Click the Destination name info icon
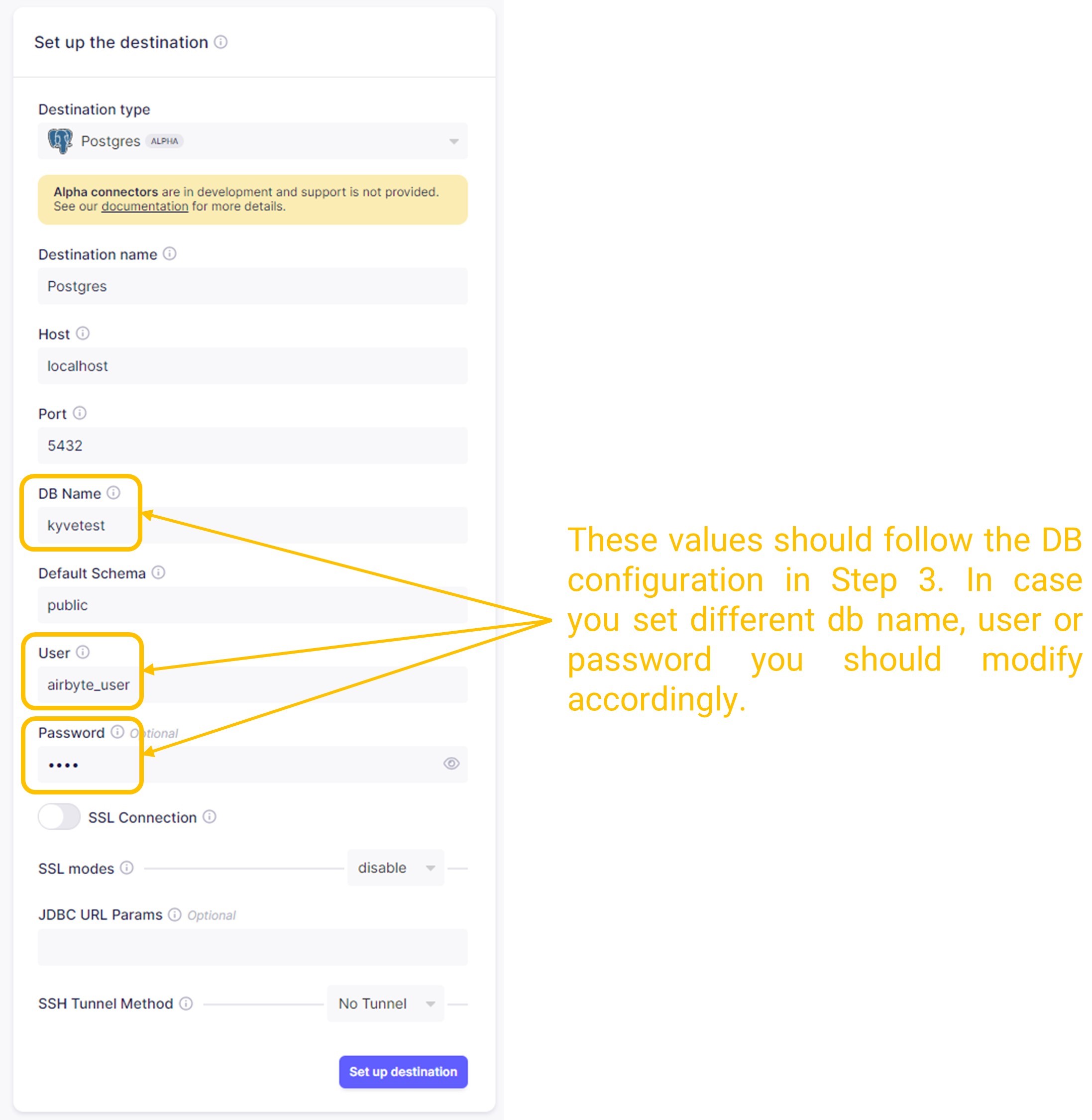 tap(170, 253)
